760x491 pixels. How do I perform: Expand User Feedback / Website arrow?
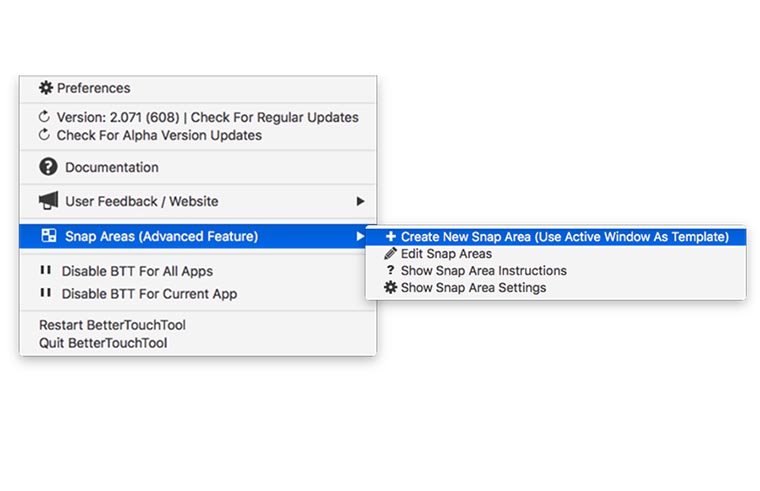[x=360, y=201]
